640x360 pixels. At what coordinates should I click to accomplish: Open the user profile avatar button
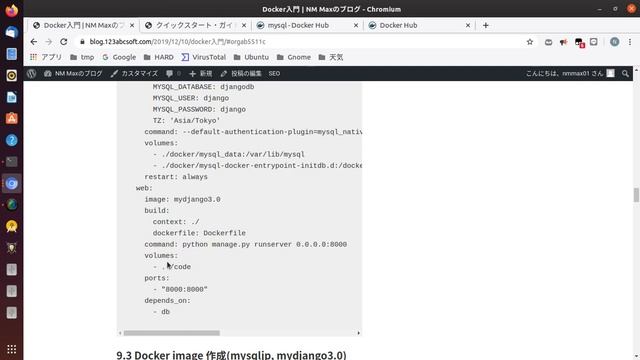(614, 42)
